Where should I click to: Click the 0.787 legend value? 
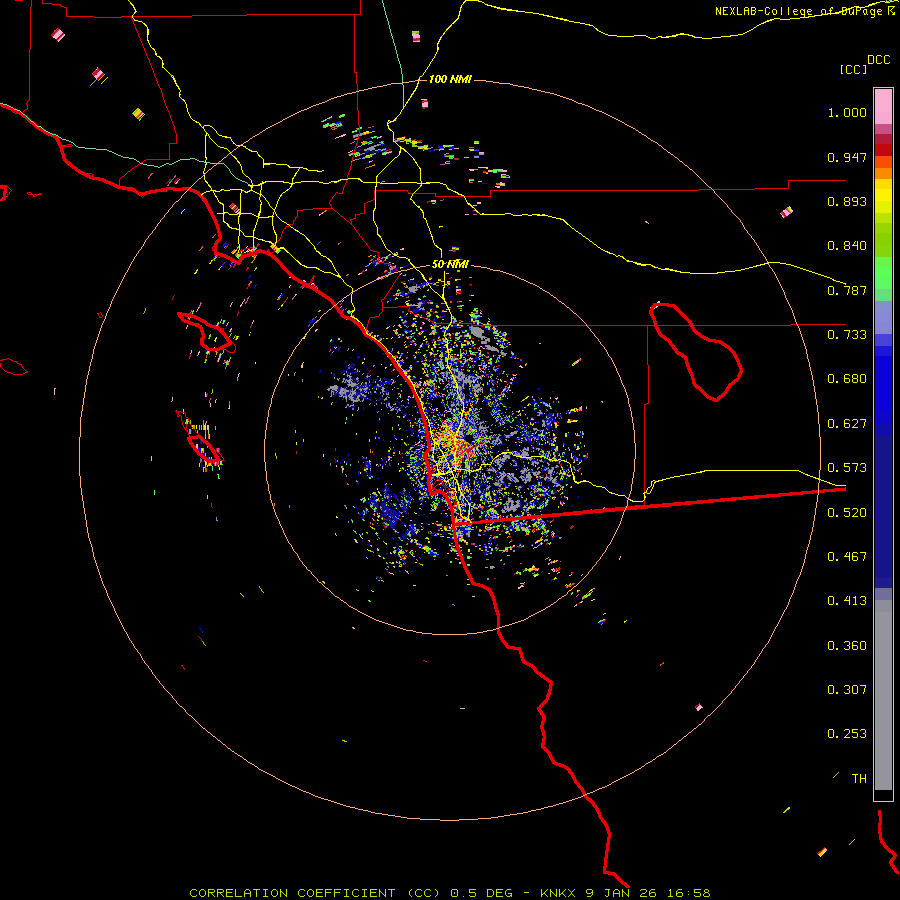point(847,290)
